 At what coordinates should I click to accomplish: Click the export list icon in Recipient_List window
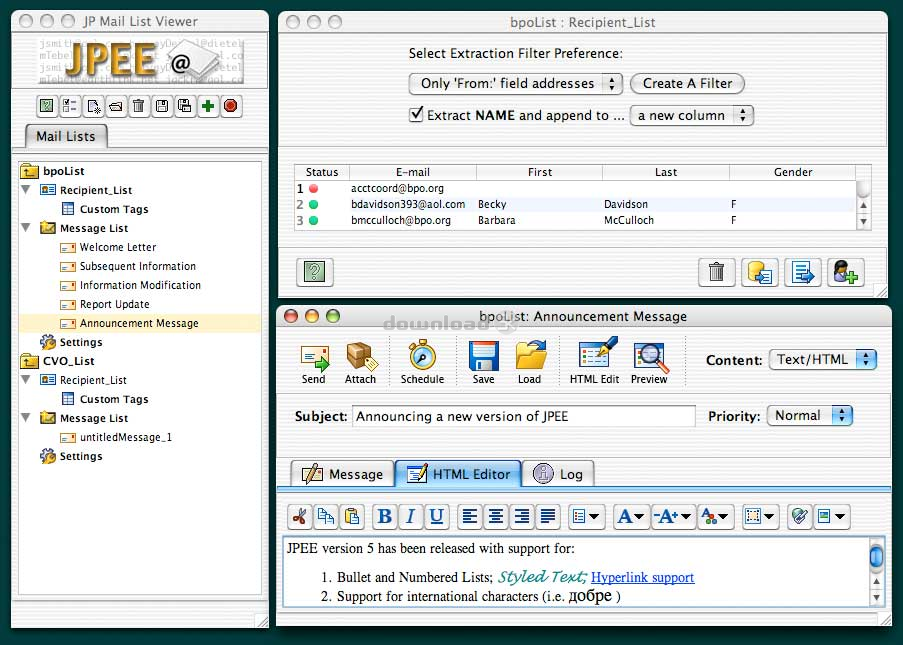coord(803,272)
